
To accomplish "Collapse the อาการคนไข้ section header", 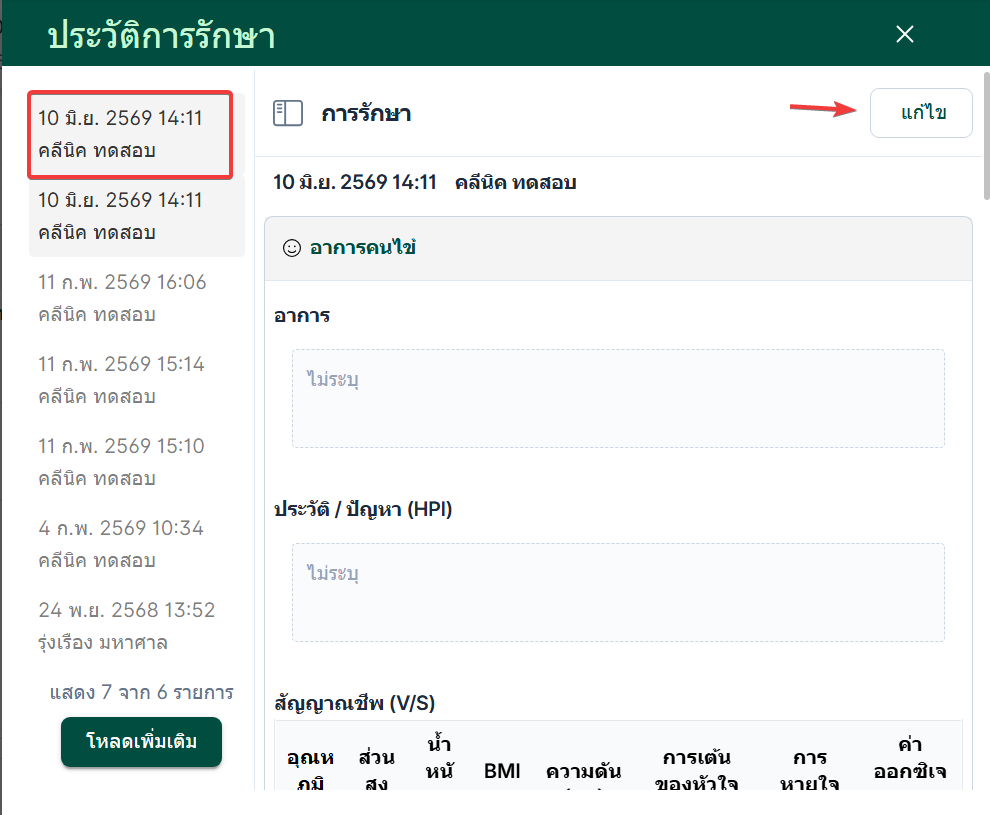I will coord(618,249).
